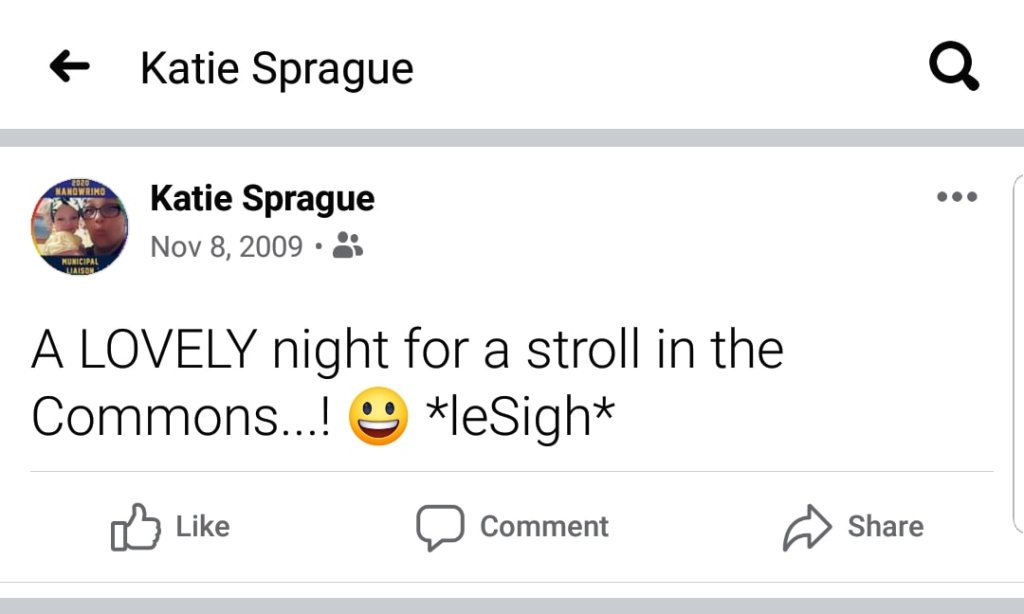This screenshot has width=1024, height=614.
Task: Tap the back arrow in the header
Action: [x=70, y=68]
